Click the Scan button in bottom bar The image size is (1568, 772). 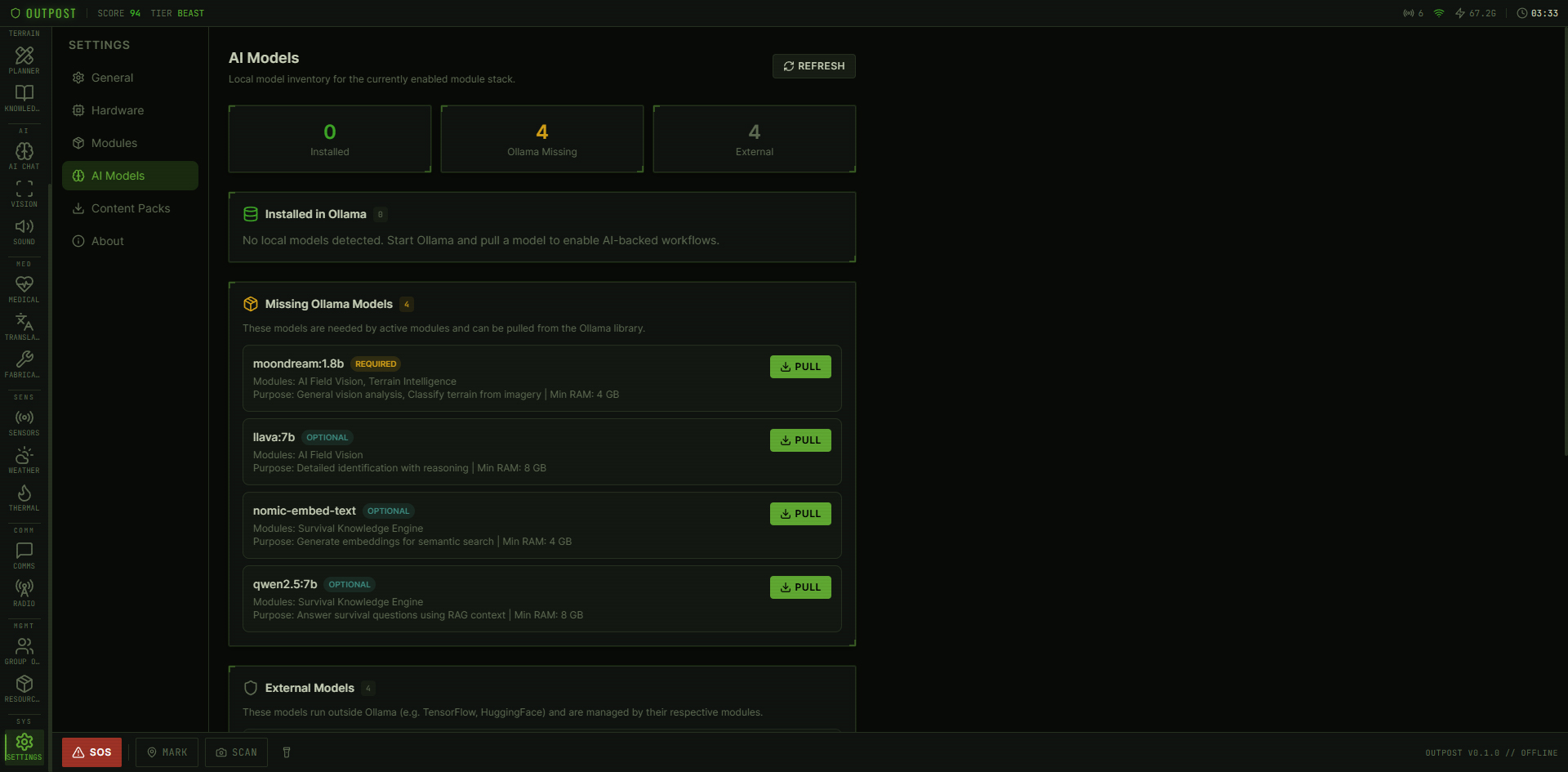(237, 752)
